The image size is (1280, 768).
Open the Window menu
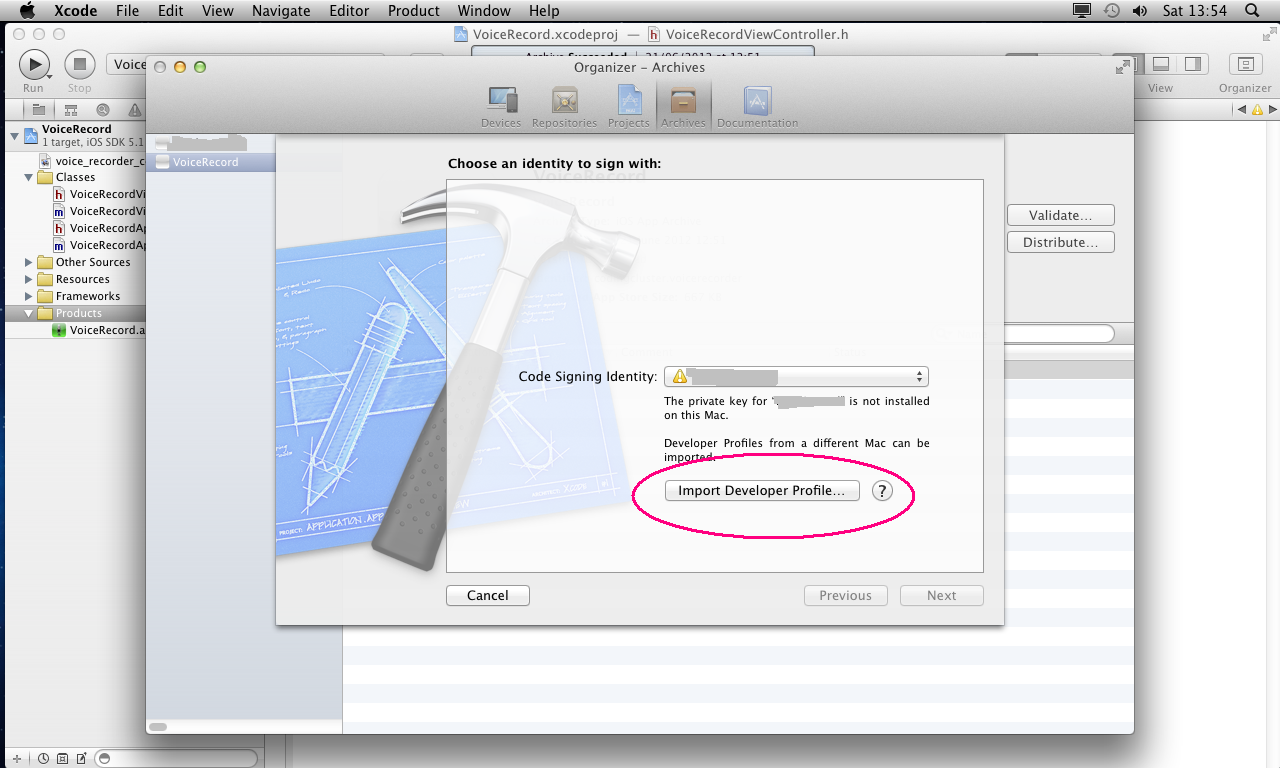click(x=484, y=11)
